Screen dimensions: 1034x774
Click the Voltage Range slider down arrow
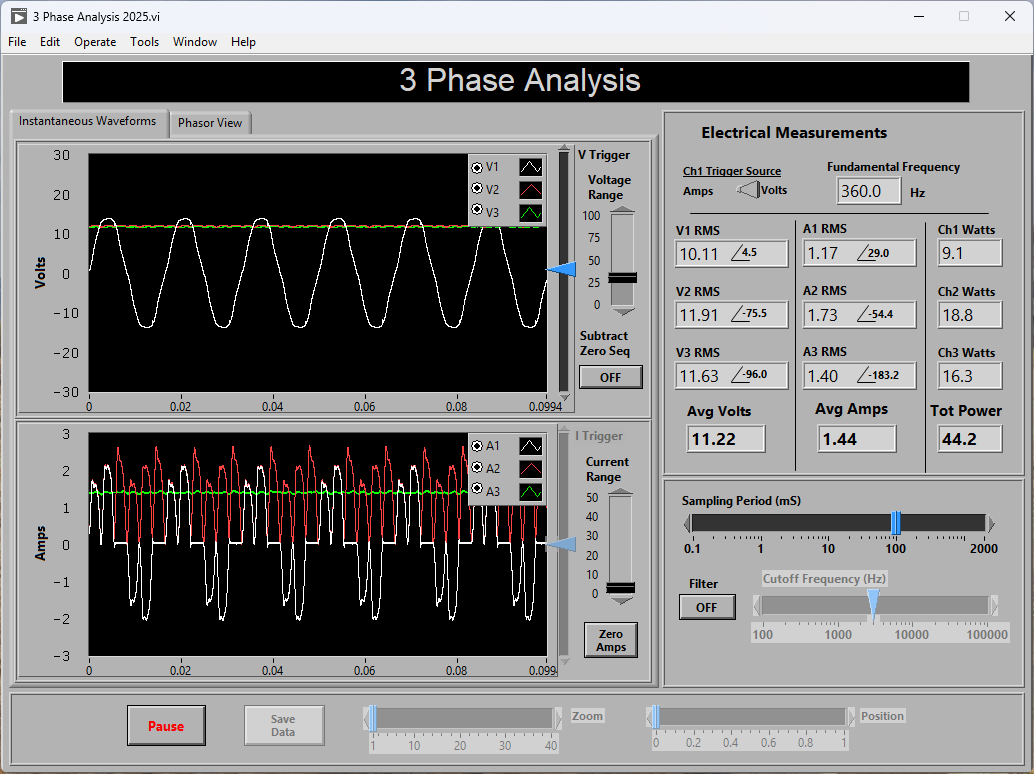pyautogui.click(x=622, y=312)
